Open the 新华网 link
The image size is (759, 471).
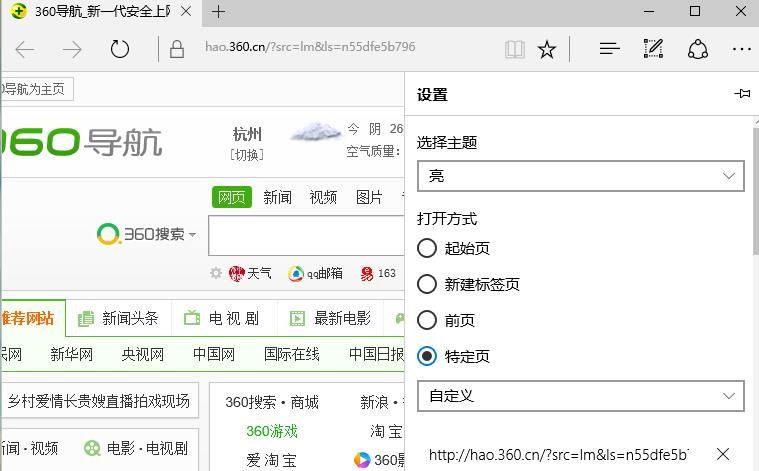click(72, 354)
